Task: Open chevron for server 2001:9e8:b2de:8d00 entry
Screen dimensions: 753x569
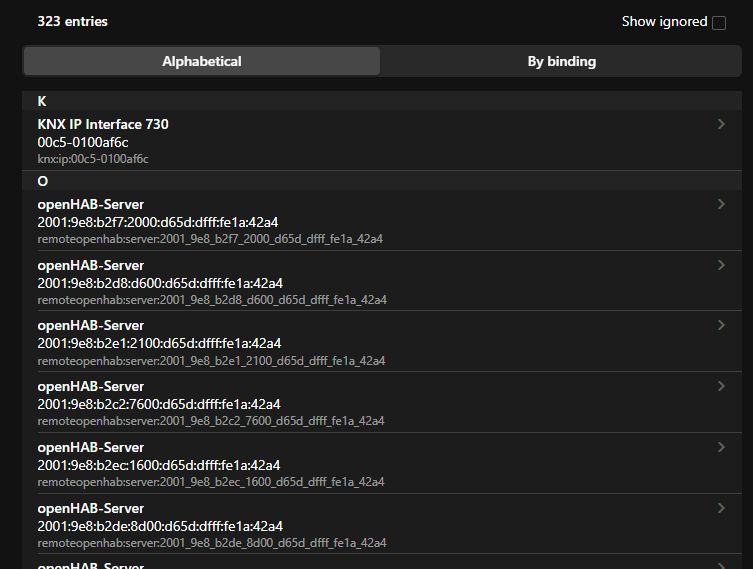Action: [721, 508]
